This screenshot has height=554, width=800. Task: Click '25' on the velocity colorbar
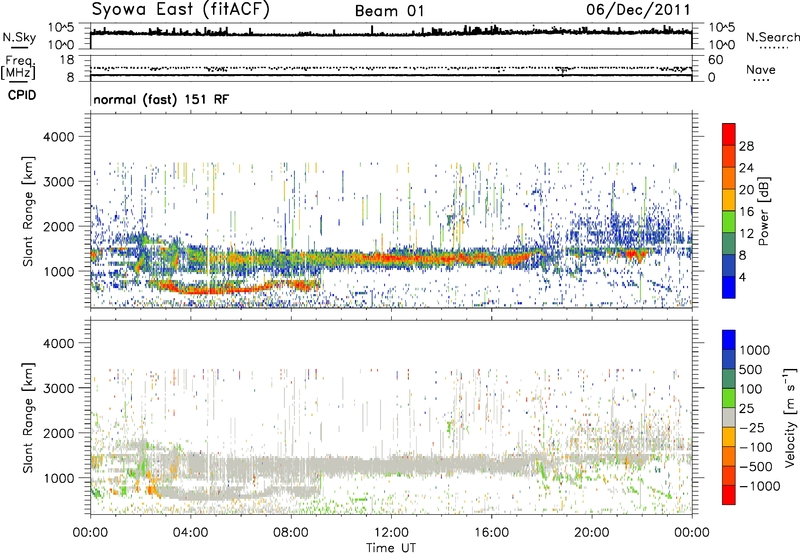click(x=747, y=408)
